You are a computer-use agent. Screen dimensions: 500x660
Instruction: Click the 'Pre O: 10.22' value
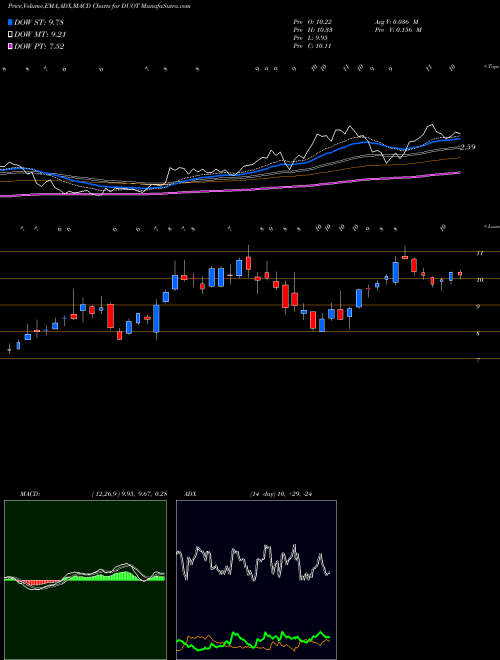(313, 22)
